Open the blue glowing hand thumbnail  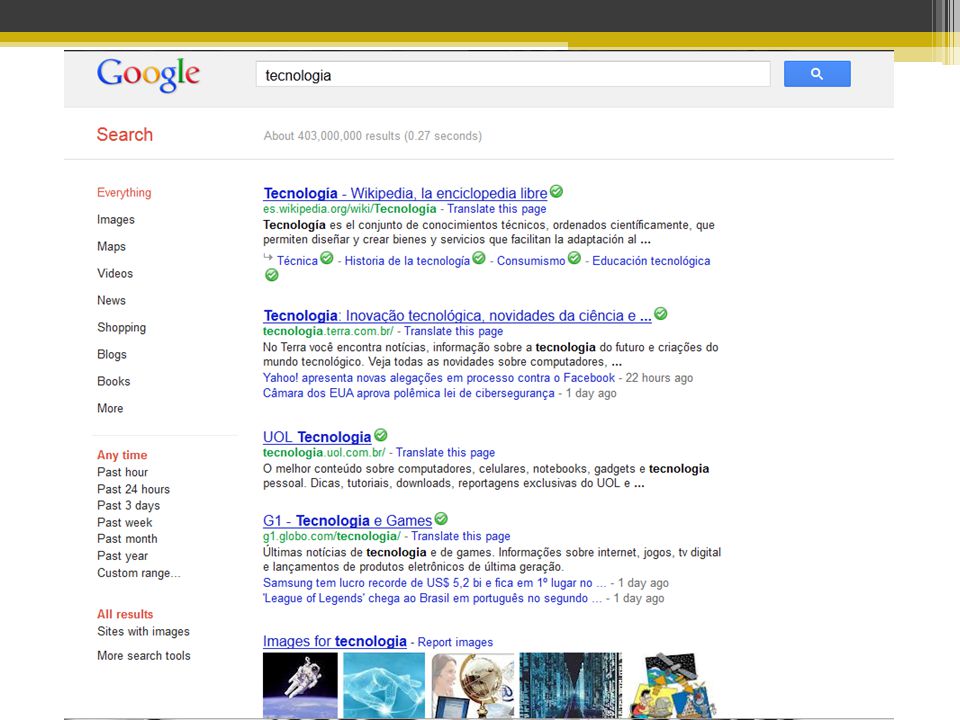pyautogui.click(x=384, y=685)
